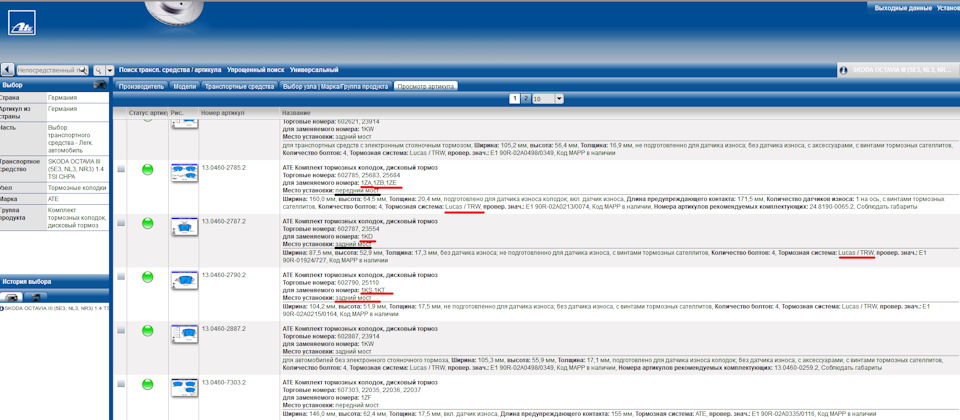Open SKODA OCTAVIA III history entry
960x420 pixels.
point(58,309)
